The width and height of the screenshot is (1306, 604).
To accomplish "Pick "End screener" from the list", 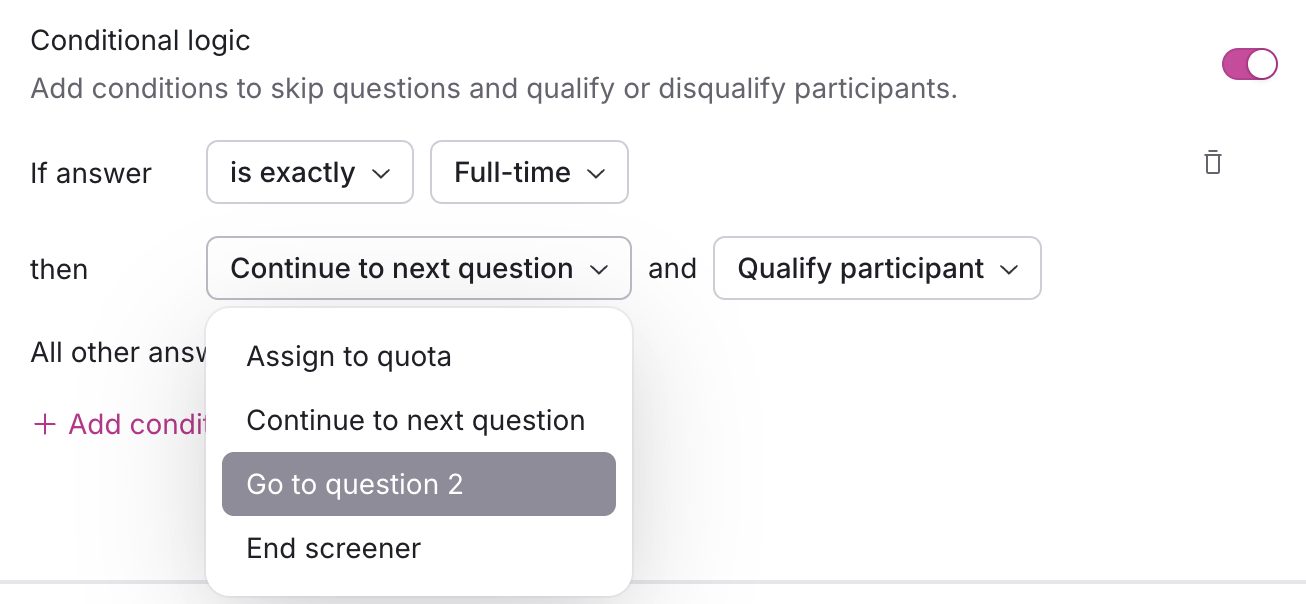I will coord(334,548).
